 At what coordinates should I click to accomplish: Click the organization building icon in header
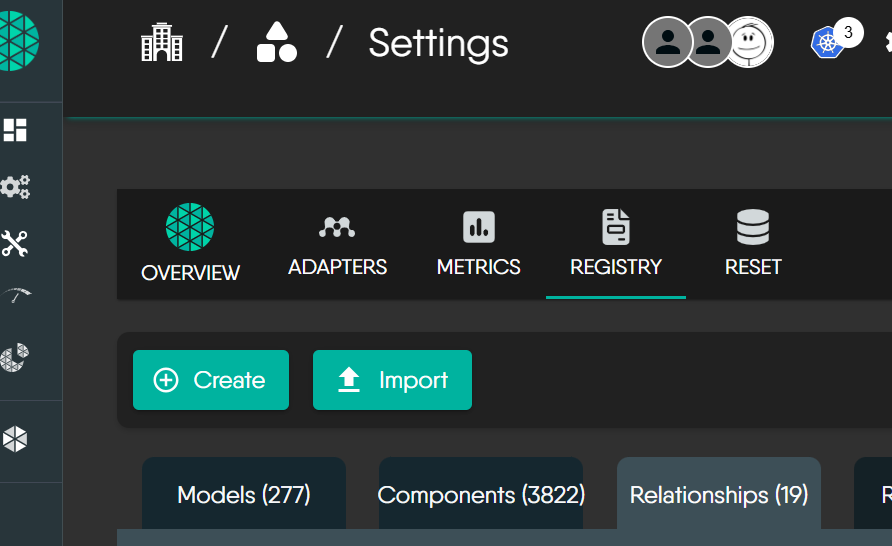tap(162, 43)
